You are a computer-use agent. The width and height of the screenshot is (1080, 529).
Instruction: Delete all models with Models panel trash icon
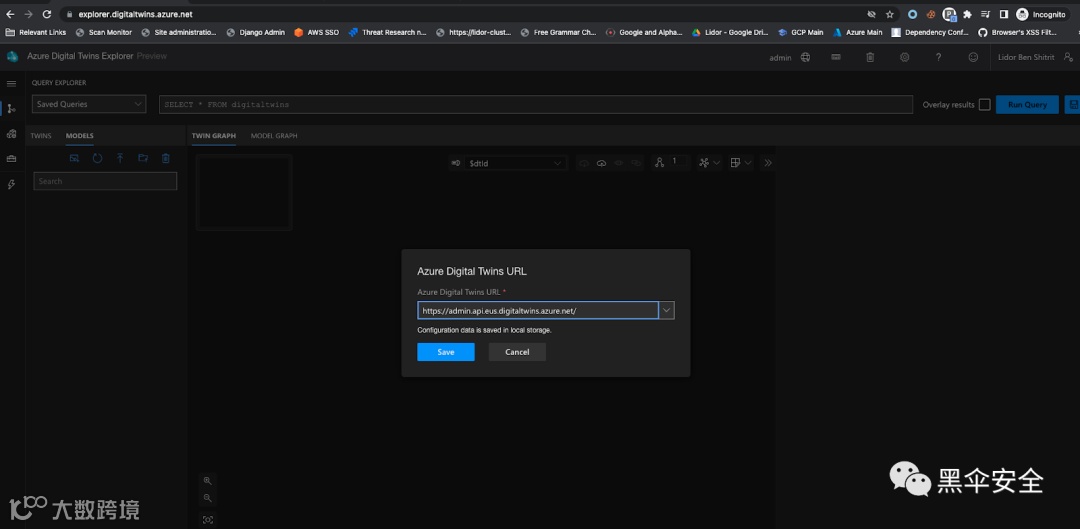165,158
